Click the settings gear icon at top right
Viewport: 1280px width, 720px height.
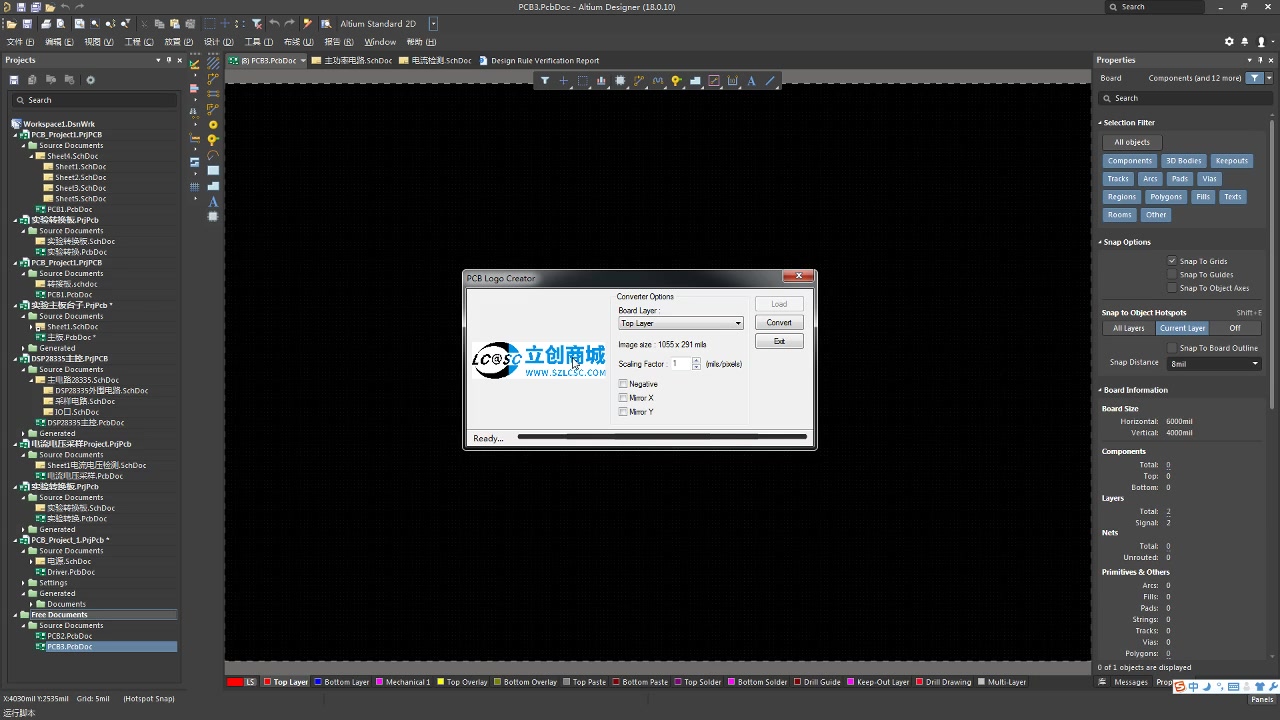(x=1229, y=42)
